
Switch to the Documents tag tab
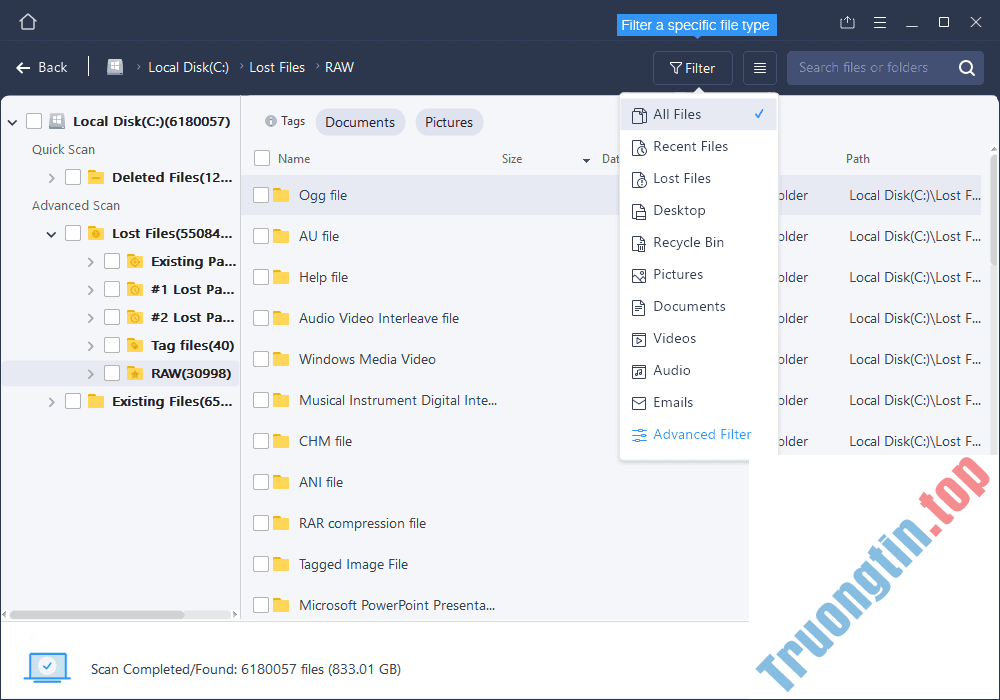coord(360,121)
